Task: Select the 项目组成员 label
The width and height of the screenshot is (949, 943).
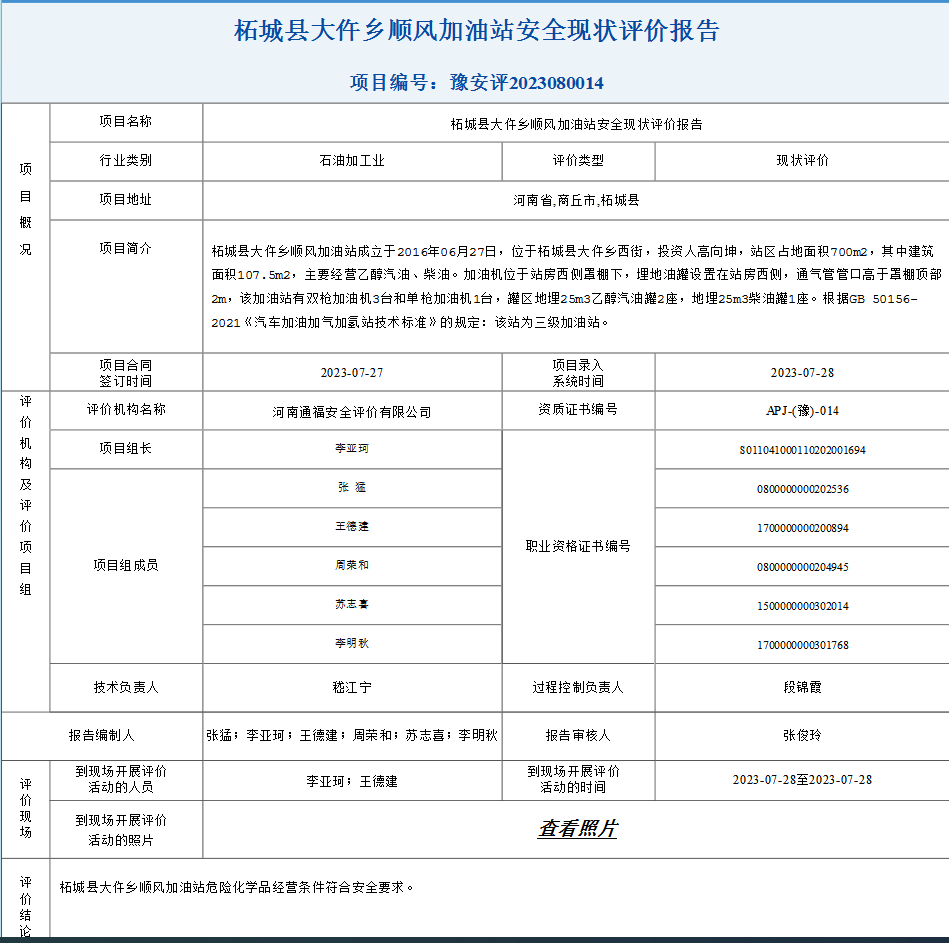Action: [126, 565]
